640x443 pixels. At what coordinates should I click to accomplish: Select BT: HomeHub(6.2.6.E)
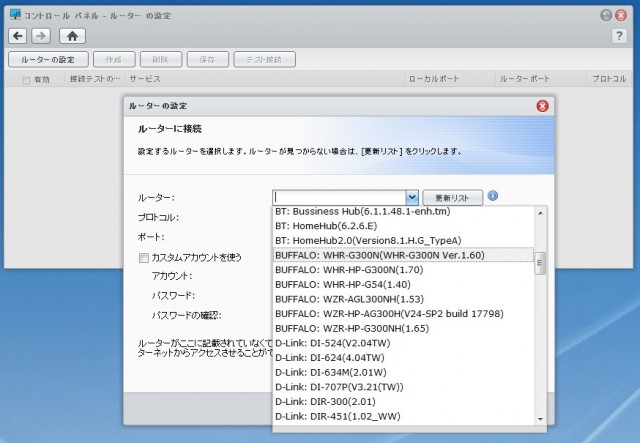pyautogui.click(x=403, y=226)
